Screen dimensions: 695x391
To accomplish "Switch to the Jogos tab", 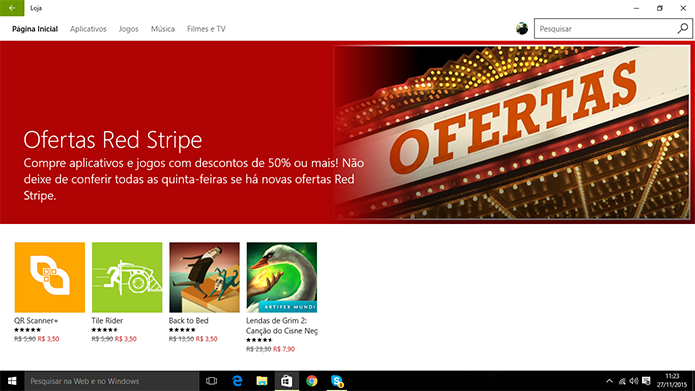I will click(129, 29).
